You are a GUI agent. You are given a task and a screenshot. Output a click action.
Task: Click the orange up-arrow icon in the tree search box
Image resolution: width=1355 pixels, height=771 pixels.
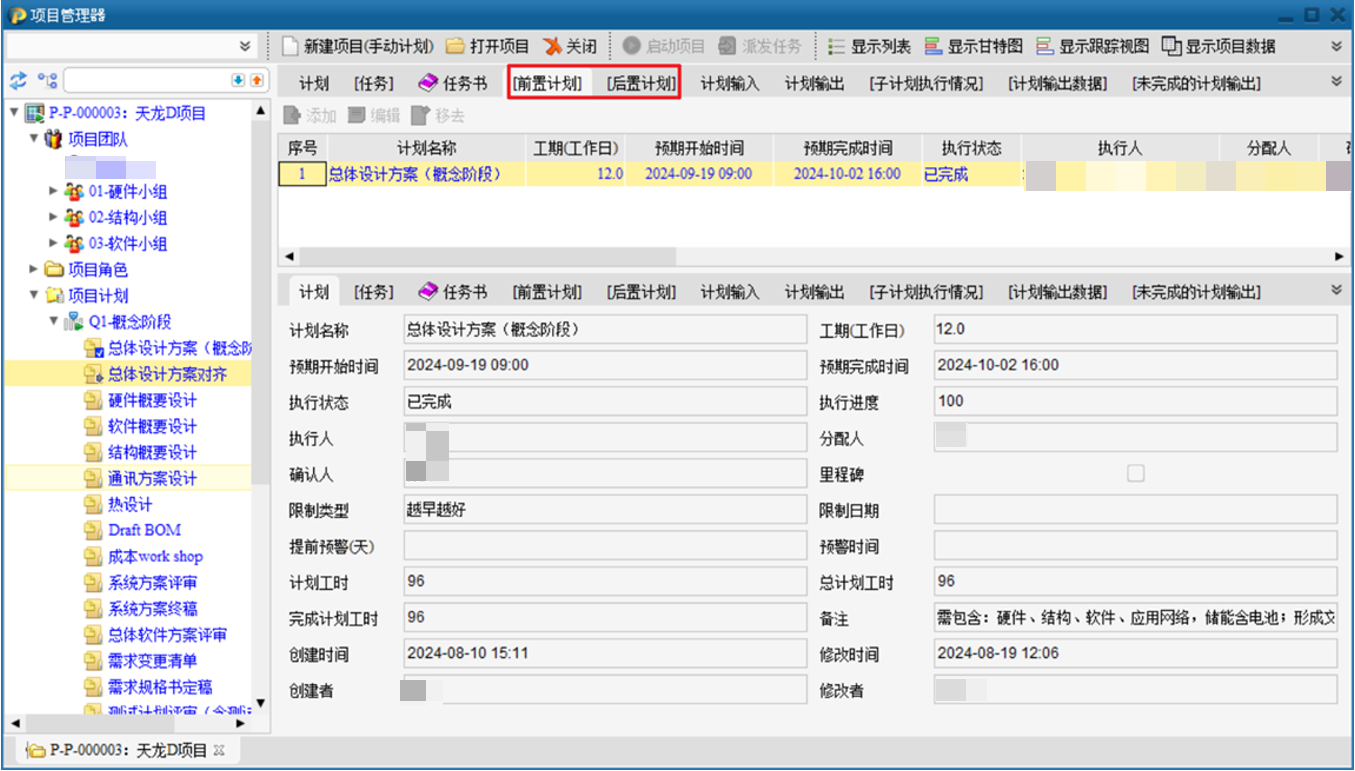tap(256, 80)
